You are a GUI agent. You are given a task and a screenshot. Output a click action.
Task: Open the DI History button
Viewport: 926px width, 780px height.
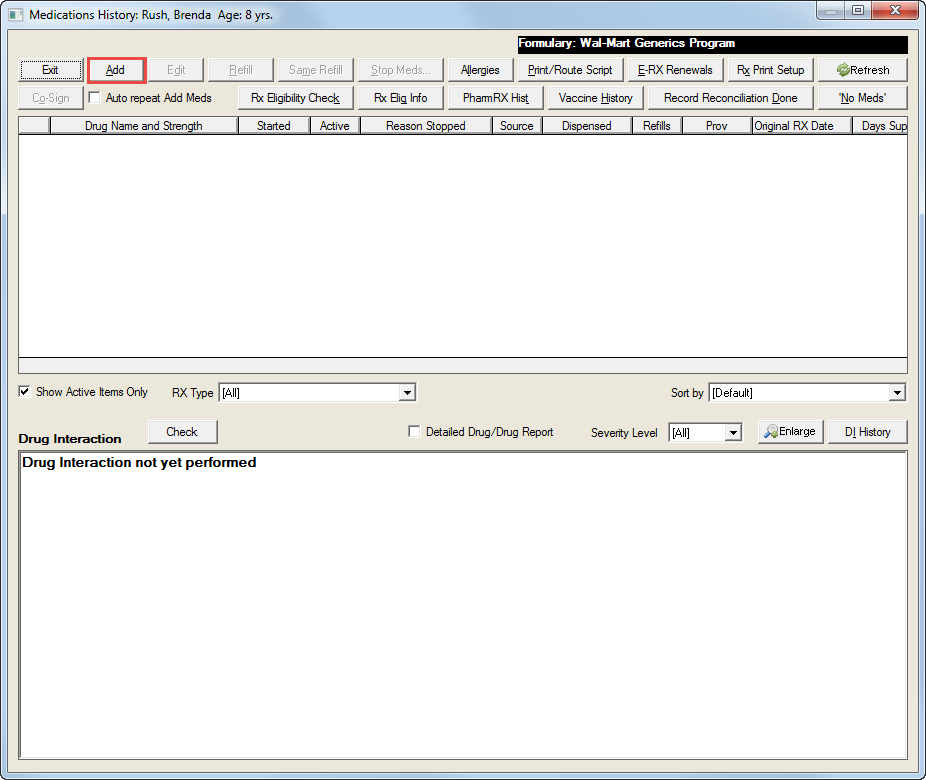pyautogui.click(x=867, y=432)
